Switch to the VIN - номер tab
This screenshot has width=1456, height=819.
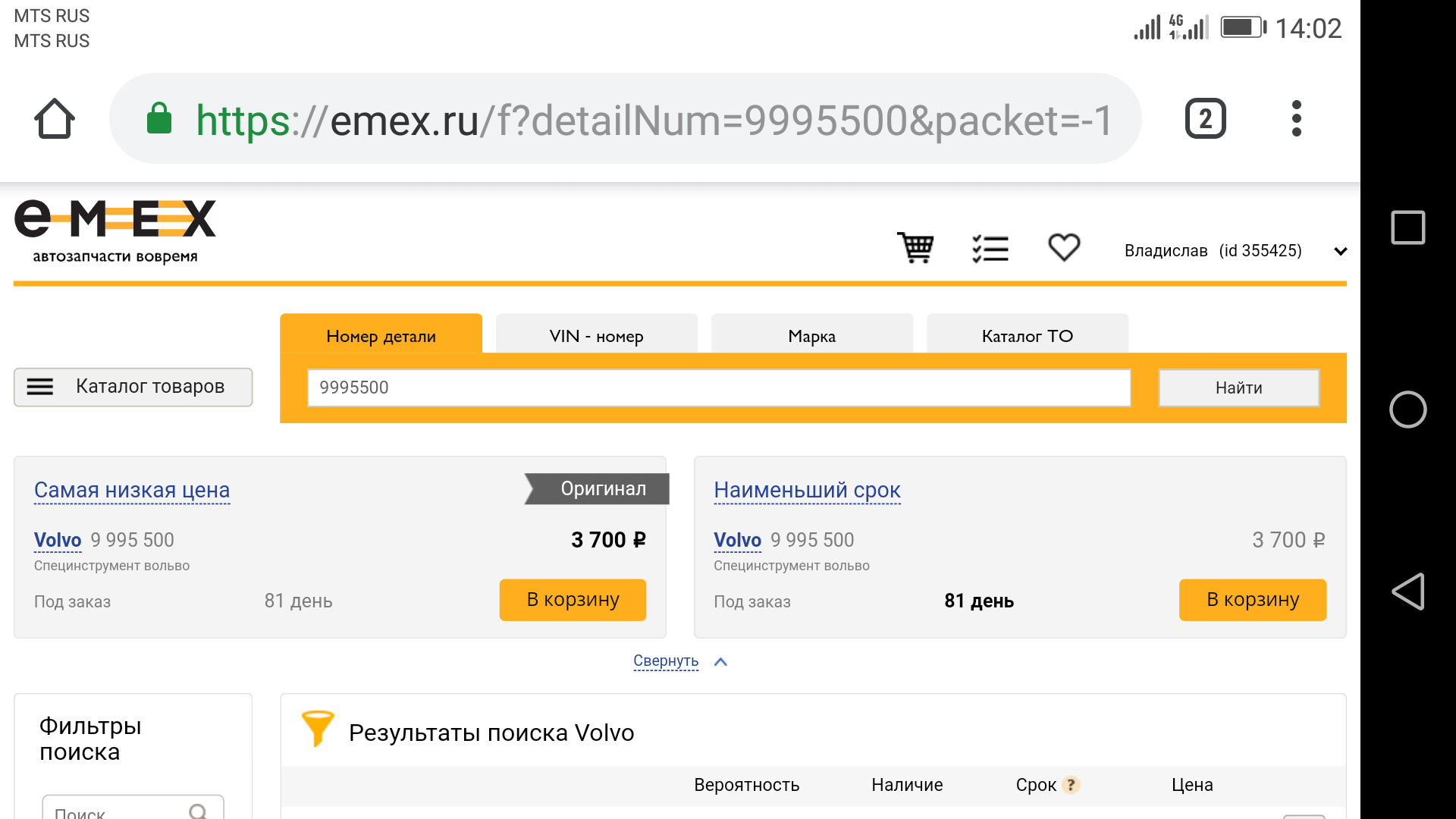tap(596, 334)
